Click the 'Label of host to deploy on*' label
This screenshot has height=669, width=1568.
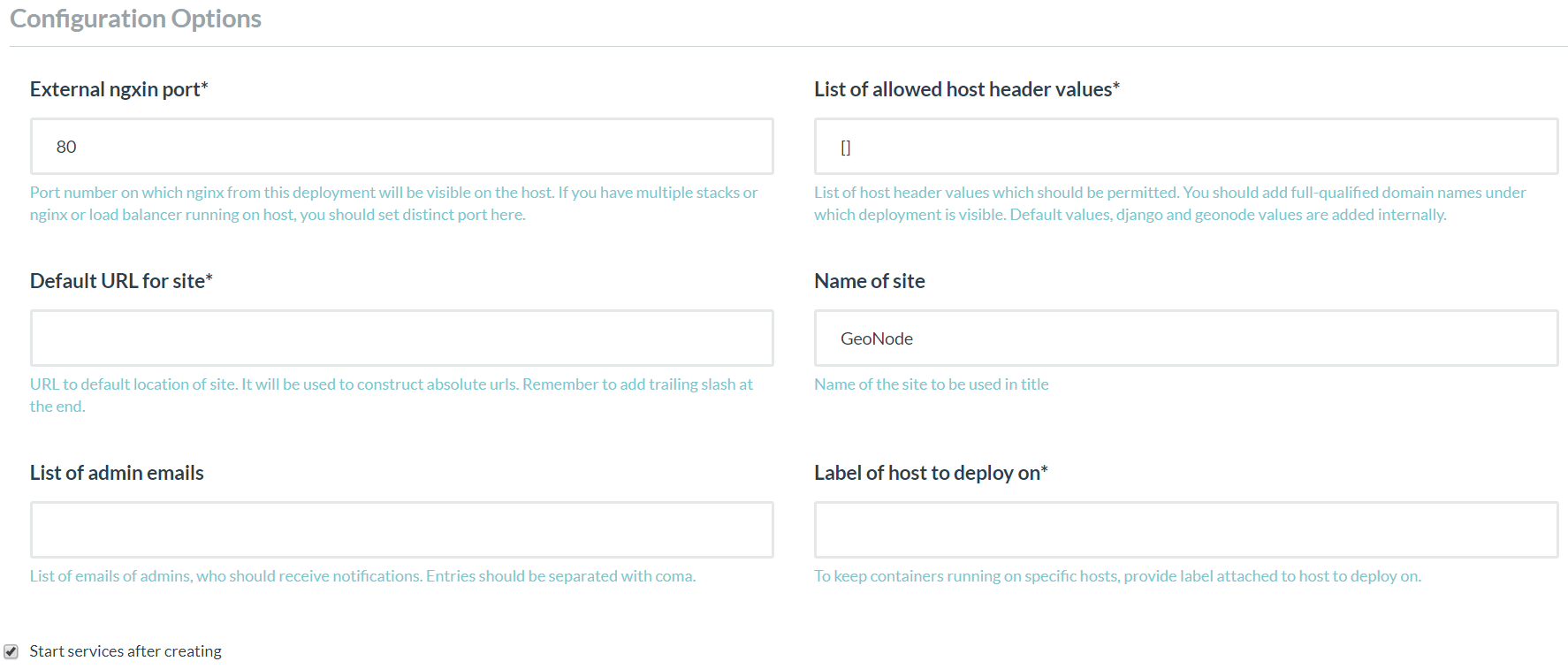930,473
